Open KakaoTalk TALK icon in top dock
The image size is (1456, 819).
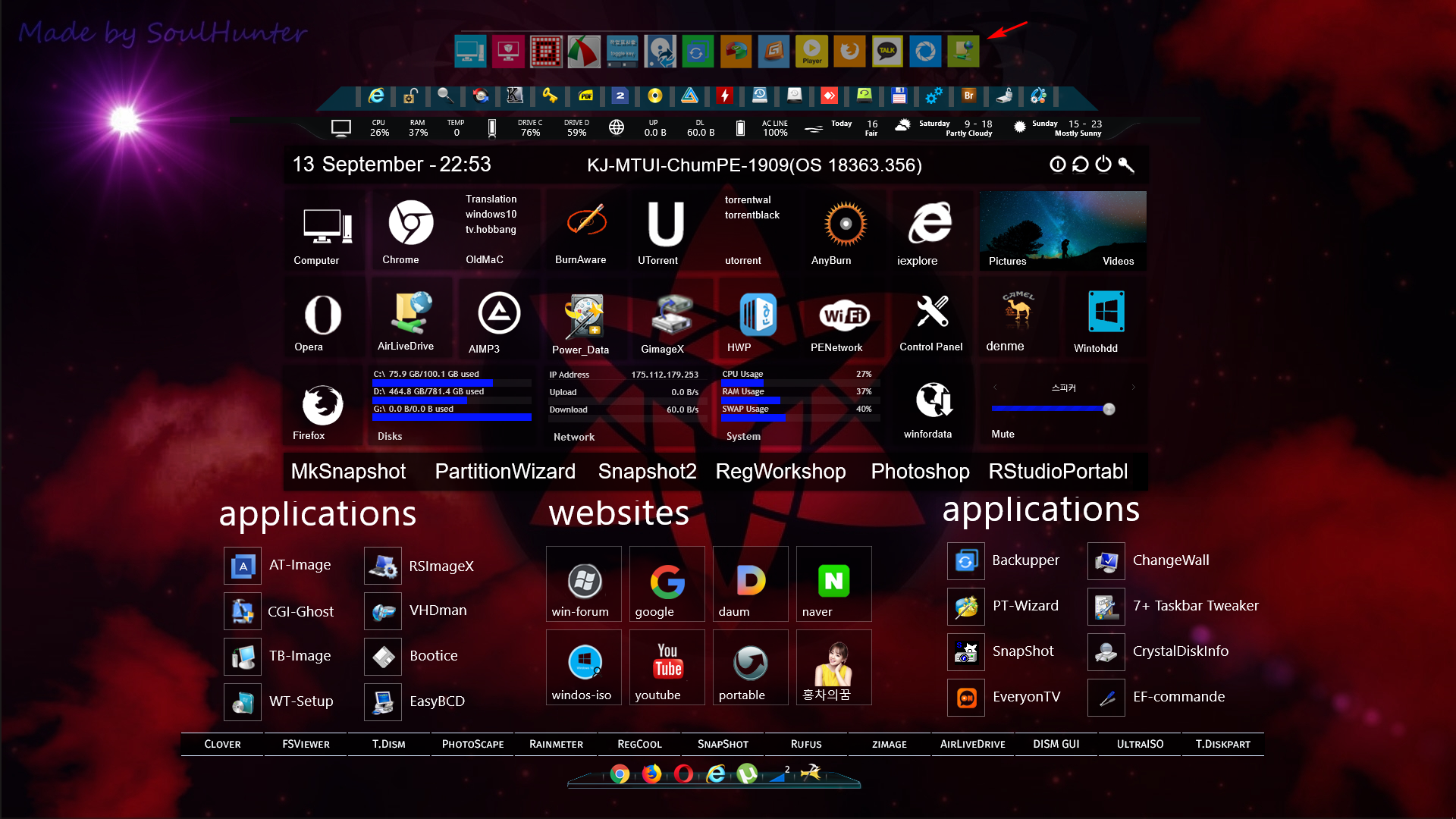click(887, 52)
